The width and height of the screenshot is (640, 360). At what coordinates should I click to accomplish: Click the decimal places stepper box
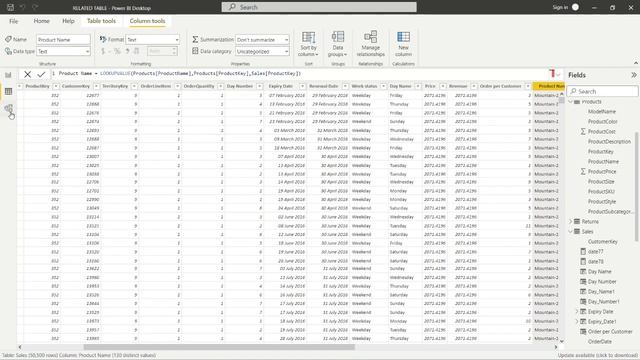point(162,51)
